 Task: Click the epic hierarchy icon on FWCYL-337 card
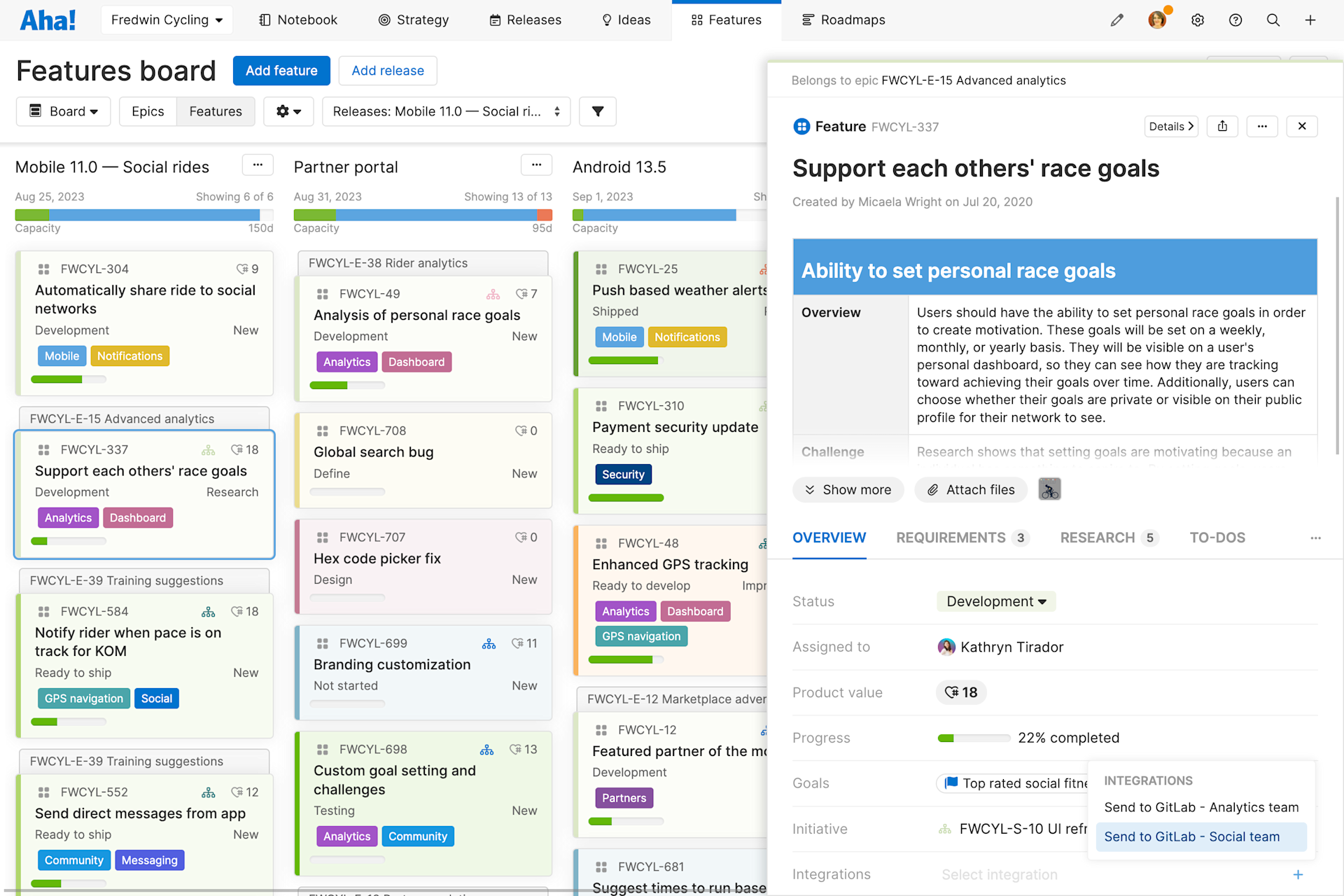(207, 449)
